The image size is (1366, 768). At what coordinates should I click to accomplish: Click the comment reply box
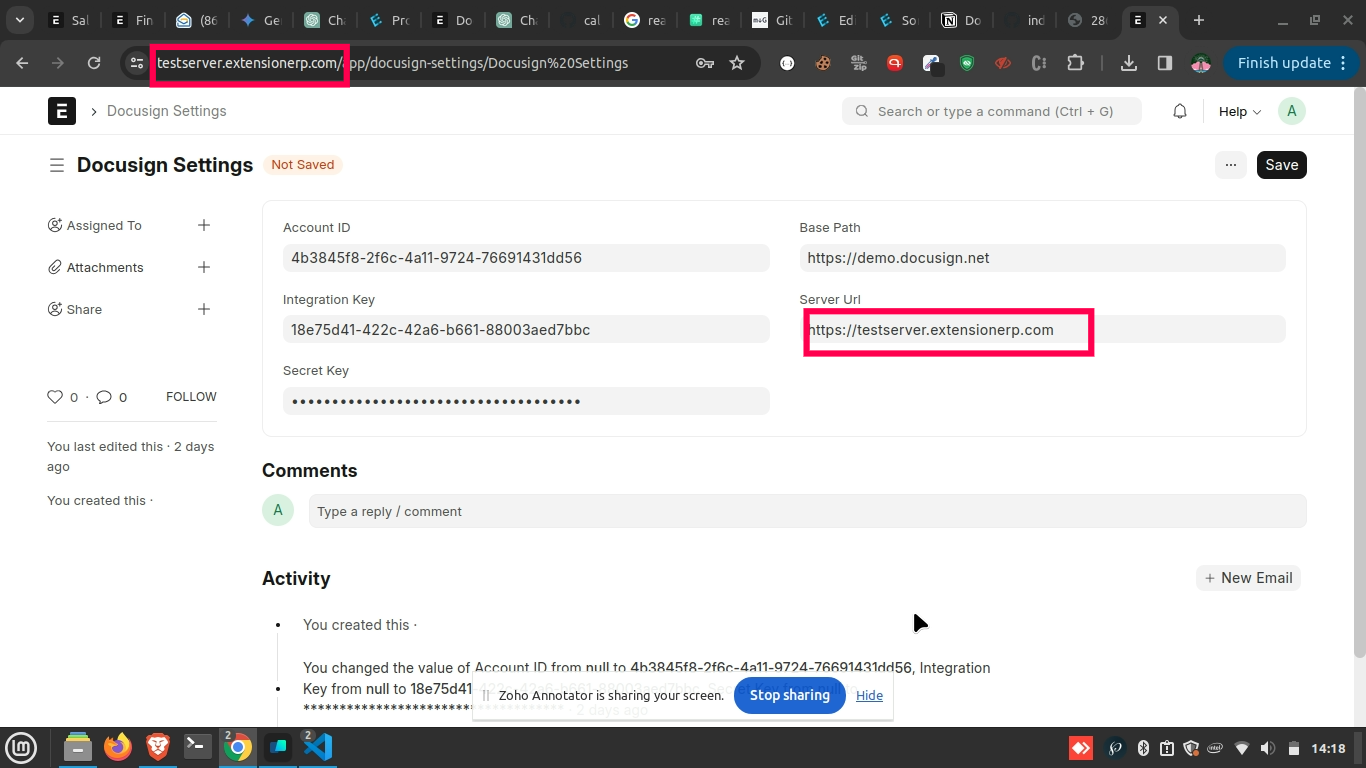[x=807, y=511]
